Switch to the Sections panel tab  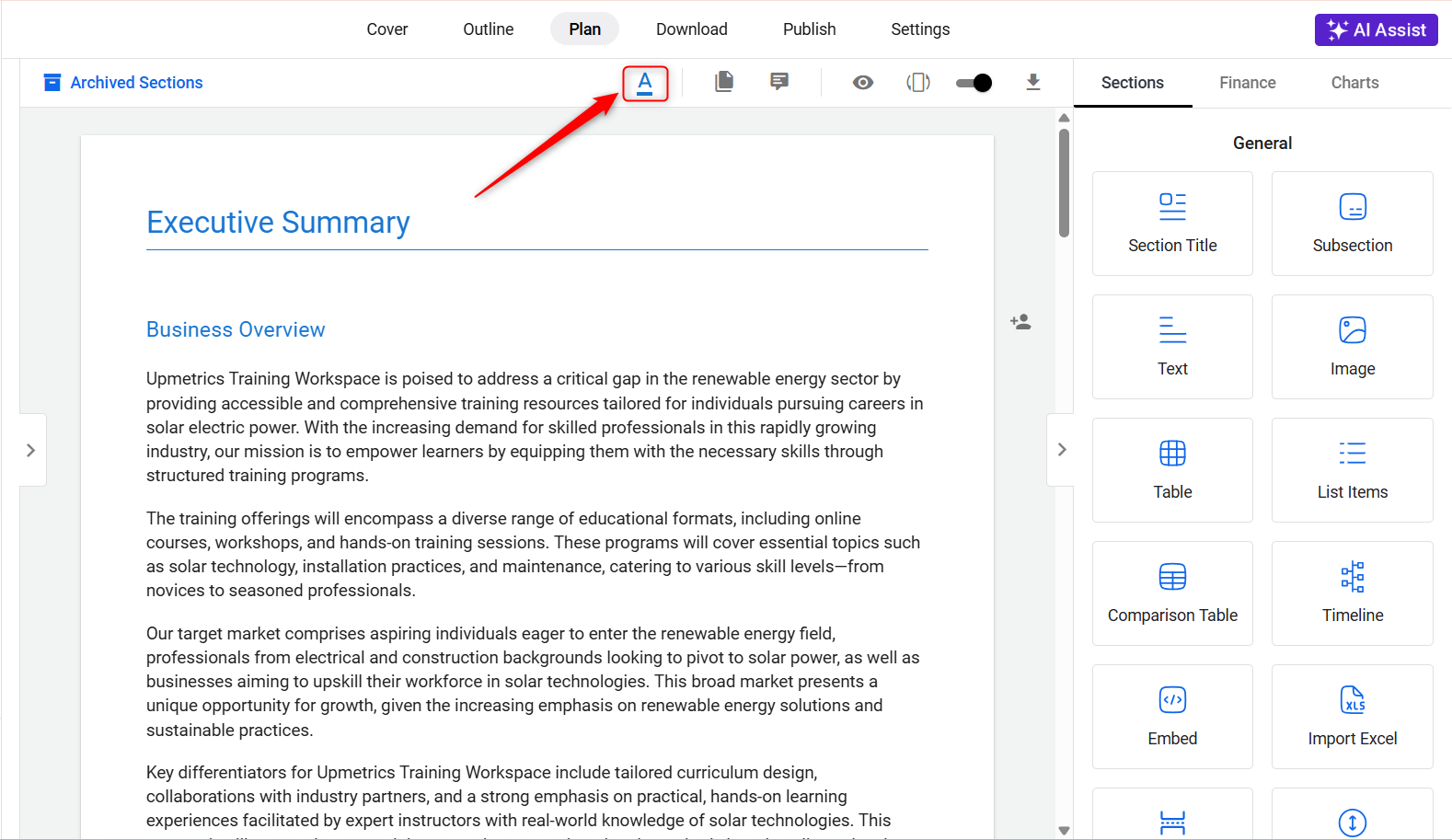(x=1133, y=83)
